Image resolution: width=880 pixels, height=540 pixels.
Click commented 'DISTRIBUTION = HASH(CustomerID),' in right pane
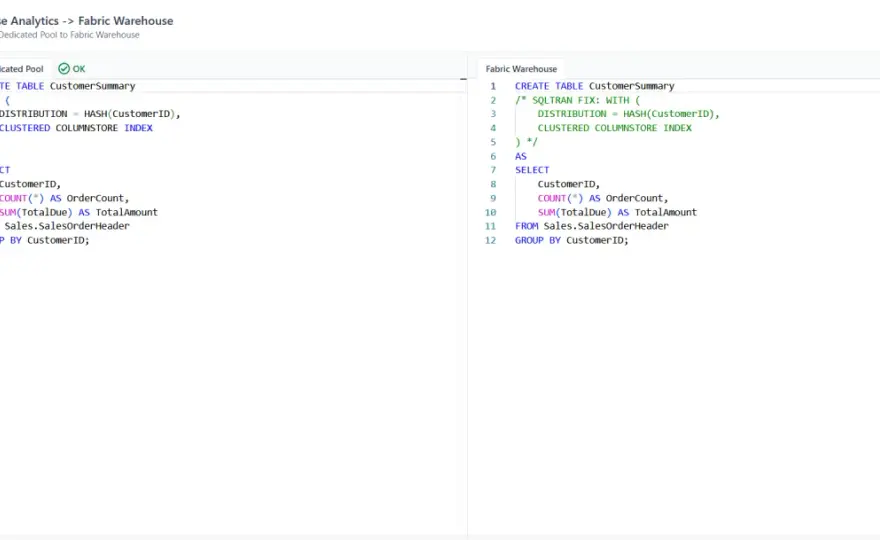coord(628,114)
